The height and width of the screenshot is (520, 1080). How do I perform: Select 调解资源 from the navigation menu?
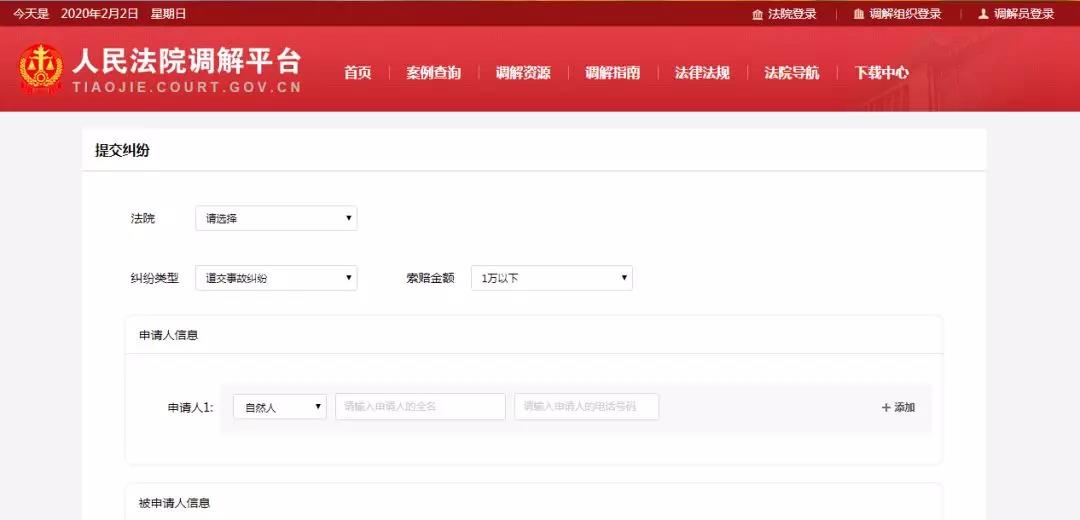tap(522, 73)
